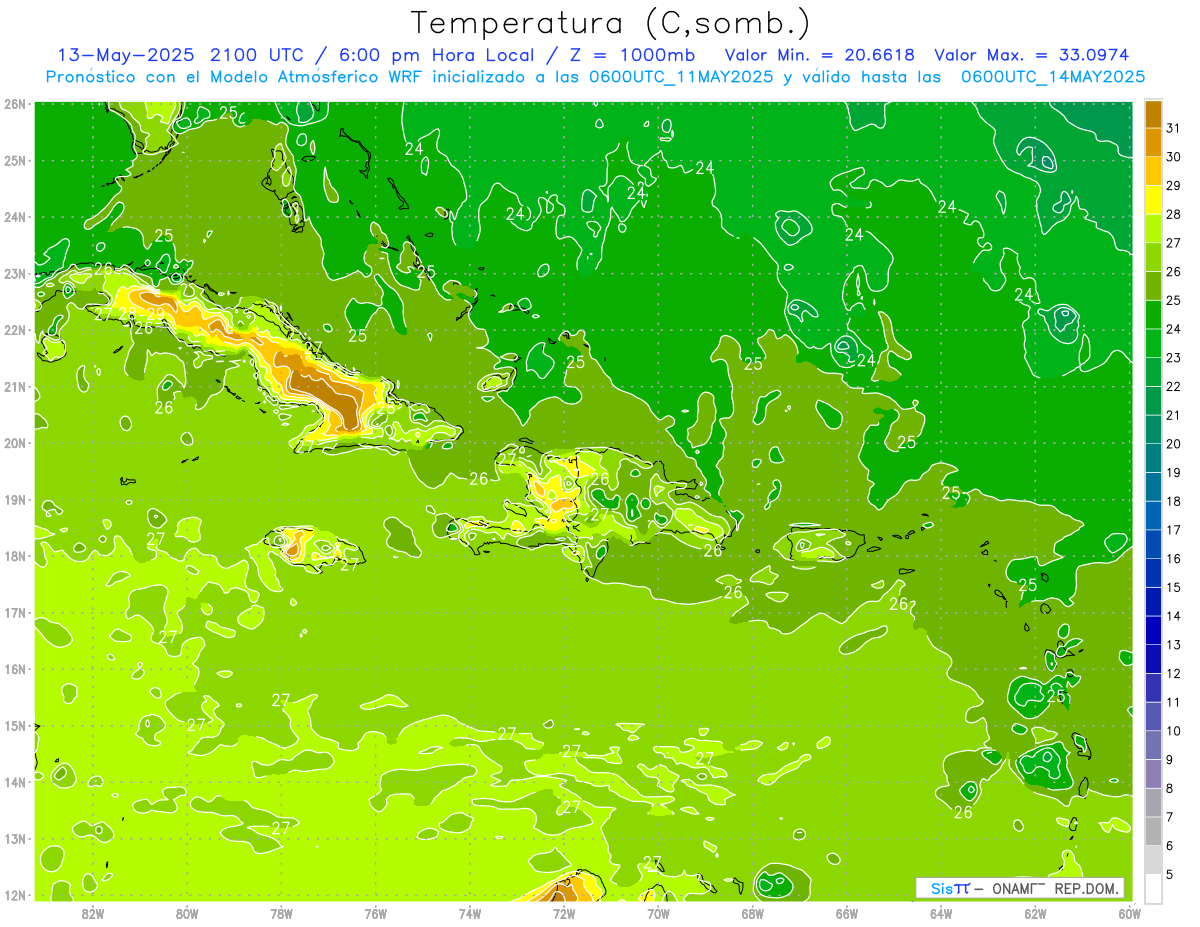Viewport: 1200px width, 927px height.
Task: Click the latitude label '13N'
Action: click(x=15, y=838)
